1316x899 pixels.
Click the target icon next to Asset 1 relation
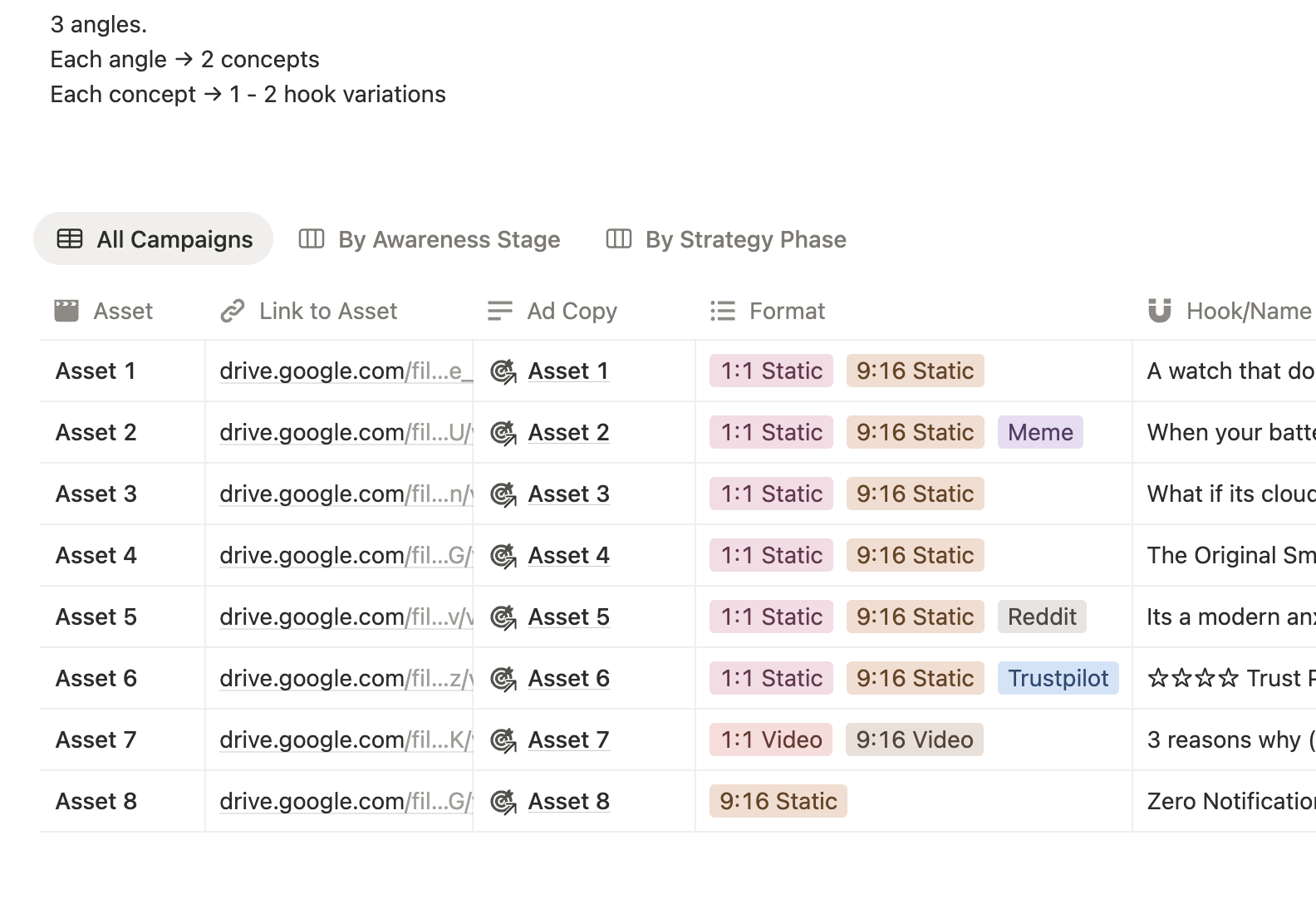coord(503,371)
